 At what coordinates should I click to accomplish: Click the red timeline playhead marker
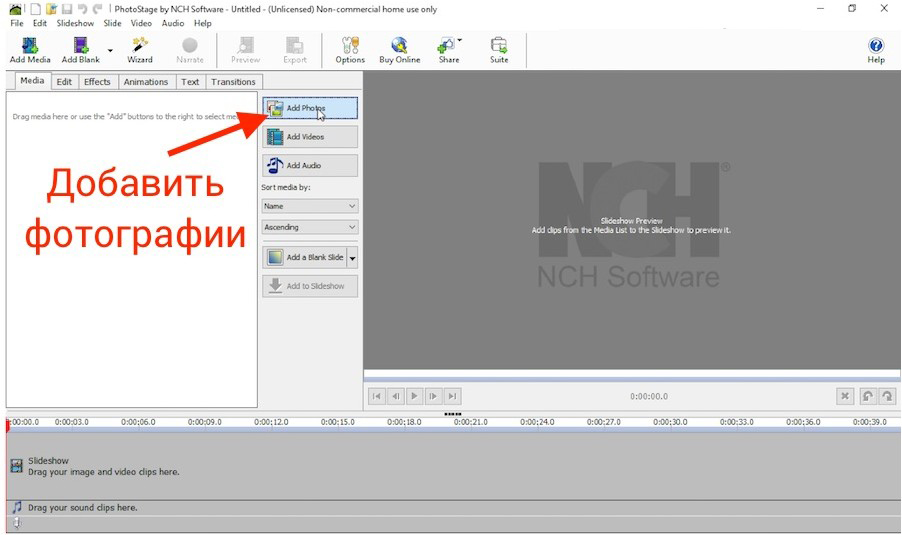point(7,426)
